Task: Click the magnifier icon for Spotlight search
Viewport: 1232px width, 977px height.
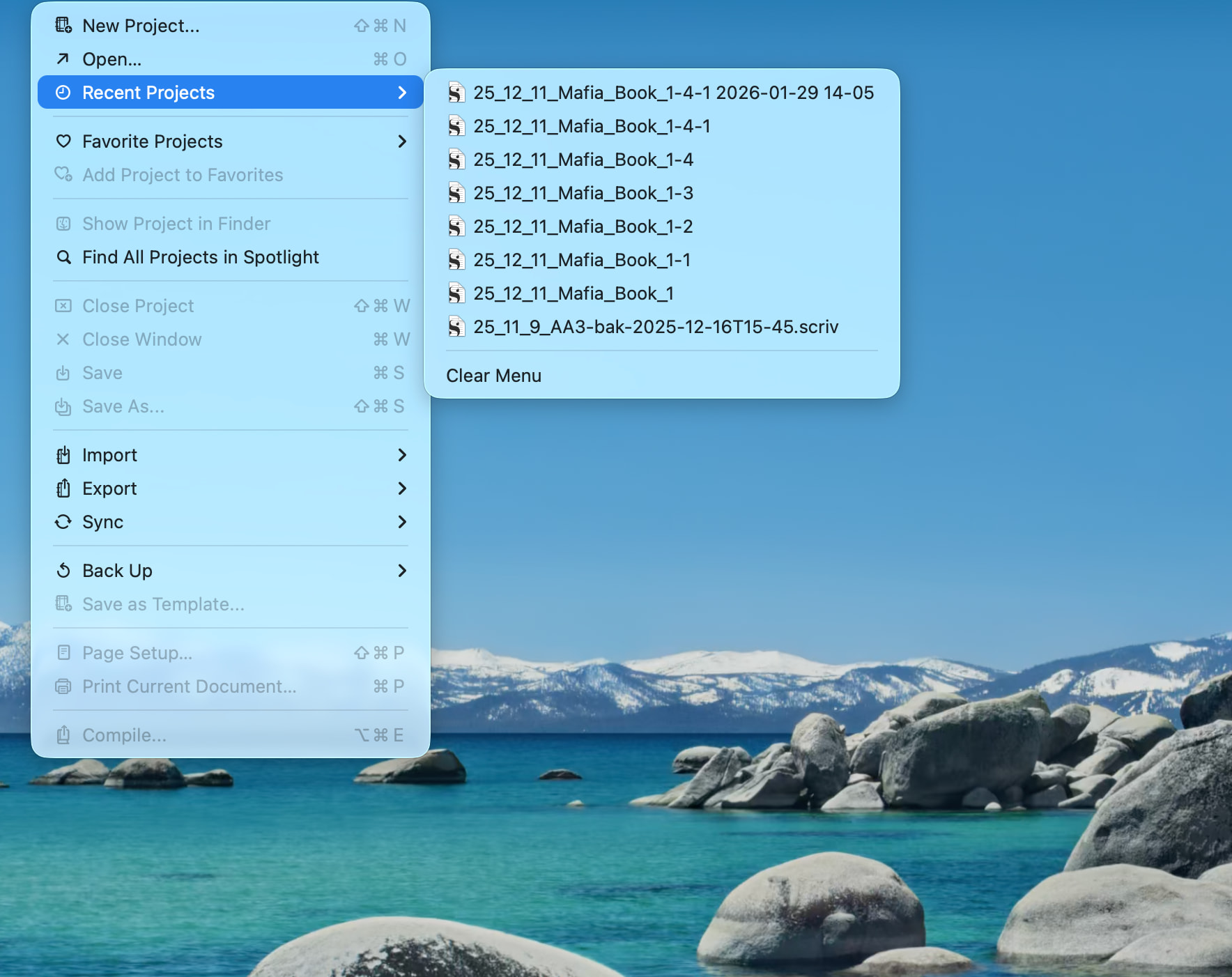Action: [63, 257]
